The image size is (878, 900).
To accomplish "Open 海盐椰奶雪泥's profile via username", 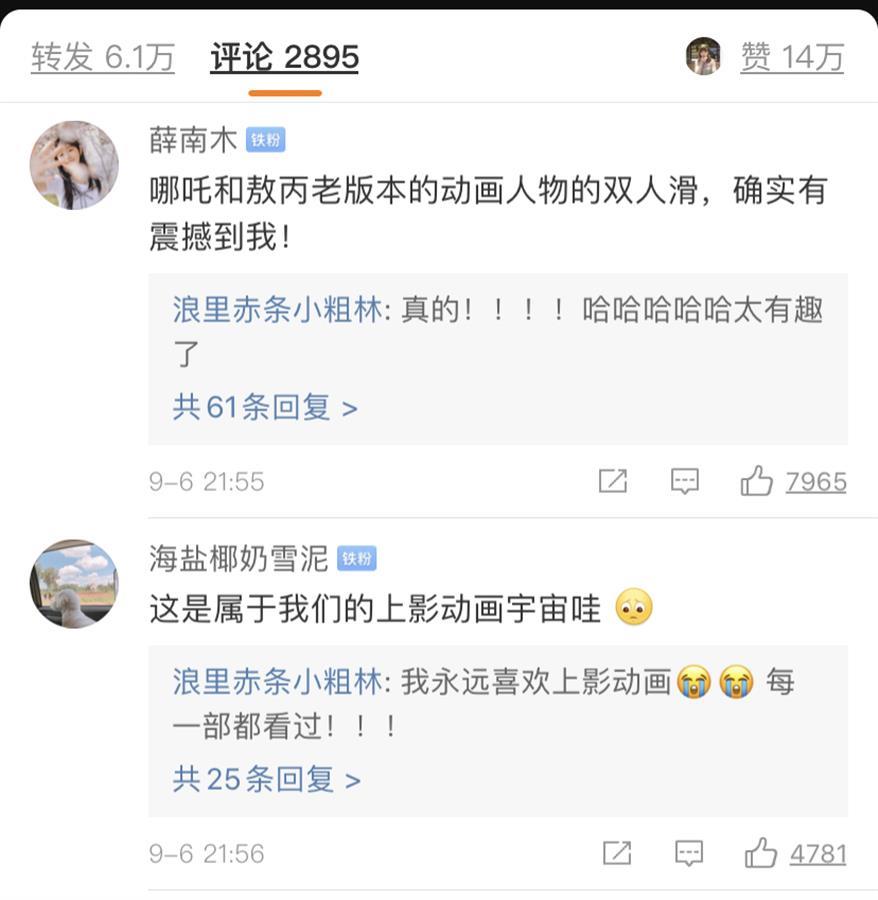I will pos(239,559).
